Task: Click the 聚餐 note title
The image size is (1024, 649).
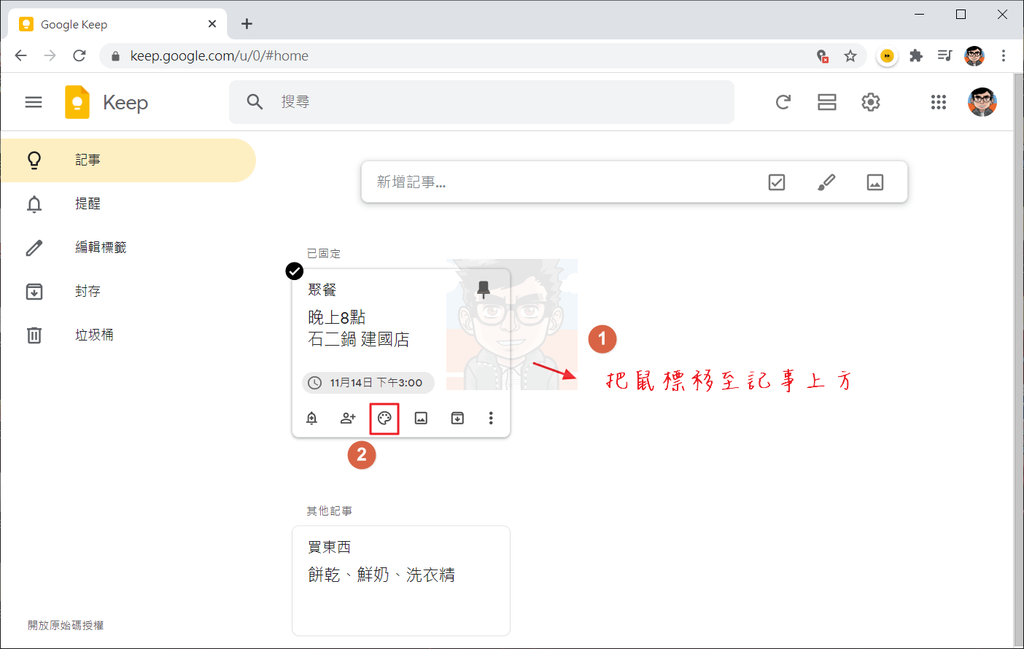Action: 322,290
